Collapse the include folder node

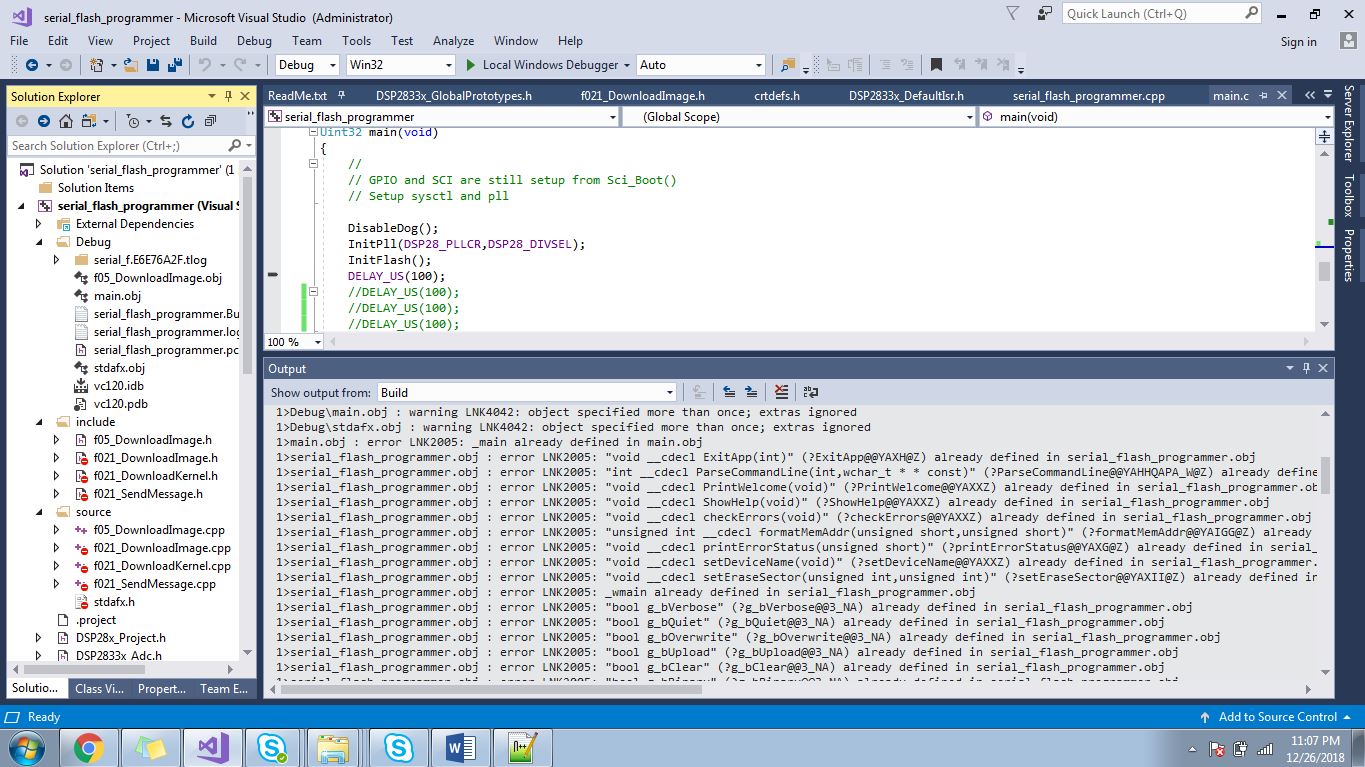[x=39, y=422]
